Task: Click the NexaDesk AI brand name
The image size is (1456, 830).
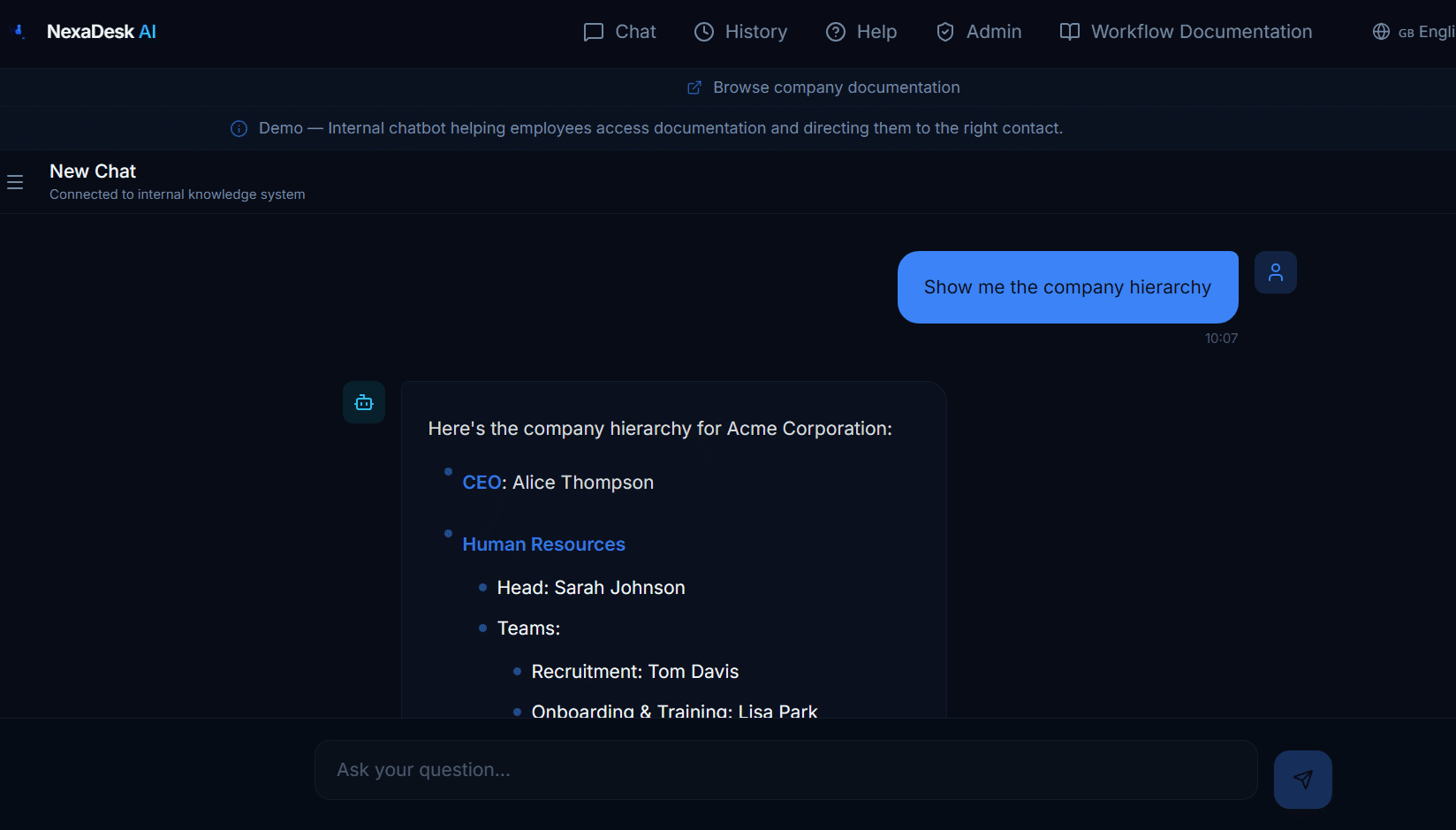Action: [102, 32]
